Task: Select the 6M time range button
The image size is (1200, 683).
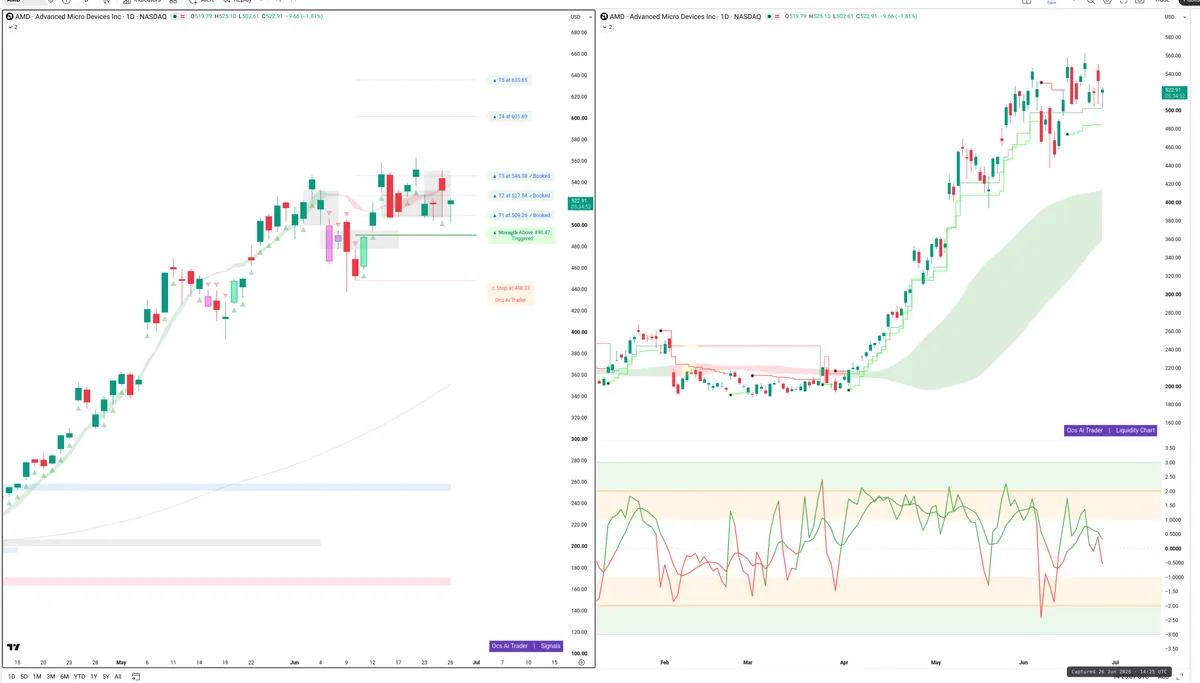Action: pos(65,676)
